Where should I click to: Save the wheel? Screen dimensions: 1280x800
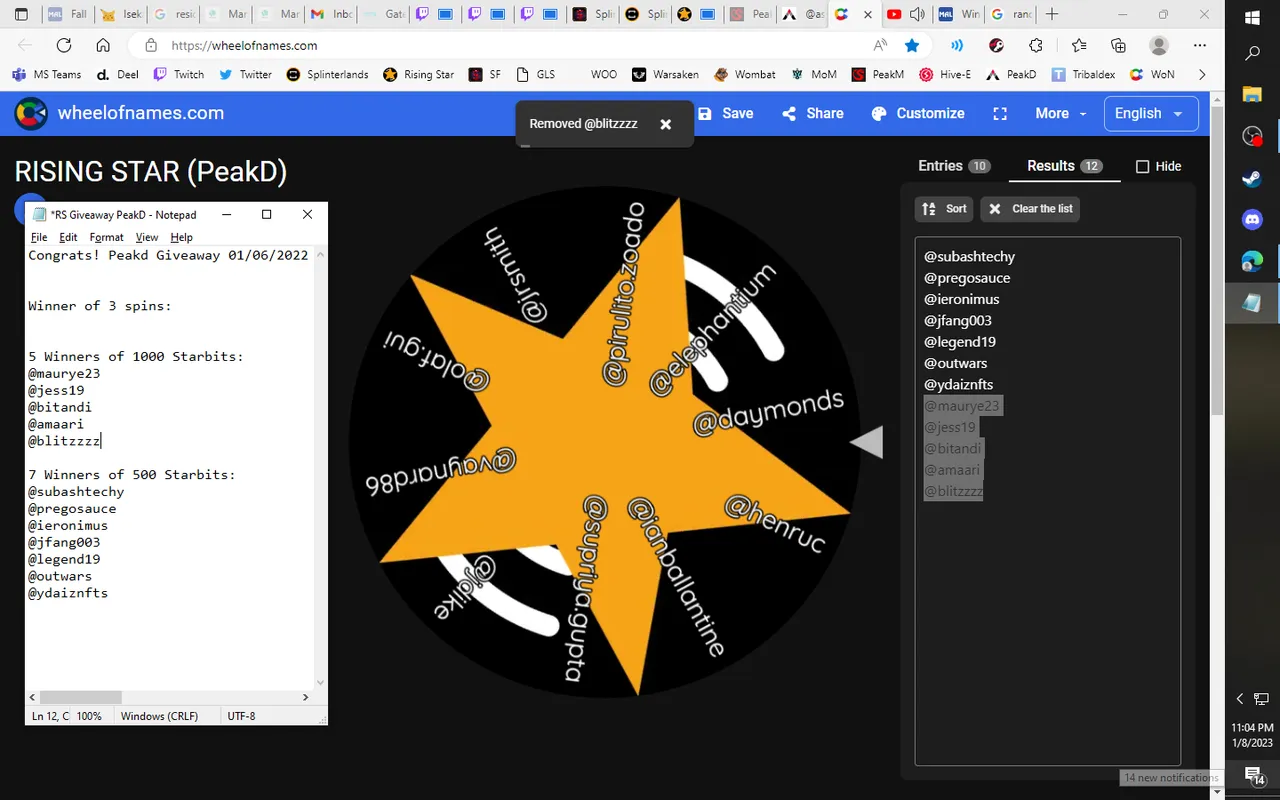click(726, 113)
